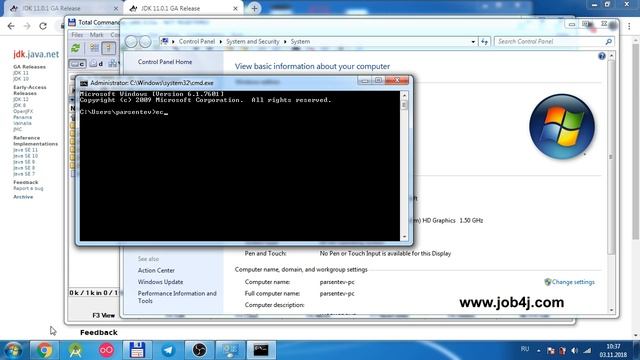Open the Windows Update link
This screenshot has height=360, width=640.
160,282
